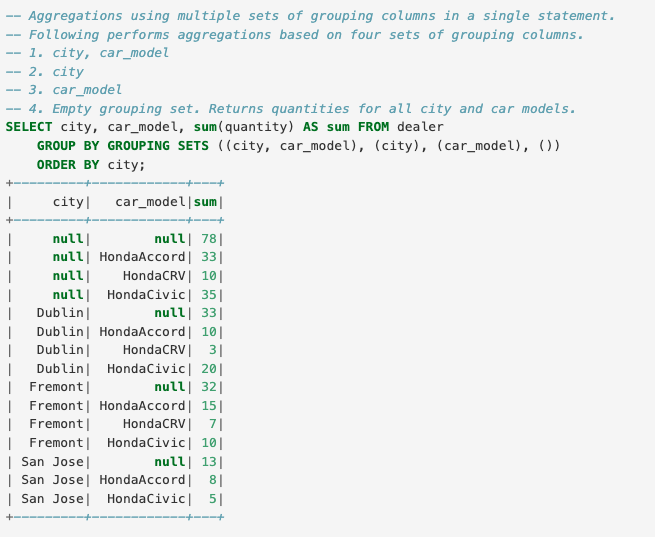Click HondaAccord in the San Jose row
655x537 pixels.
coord(142,480)
